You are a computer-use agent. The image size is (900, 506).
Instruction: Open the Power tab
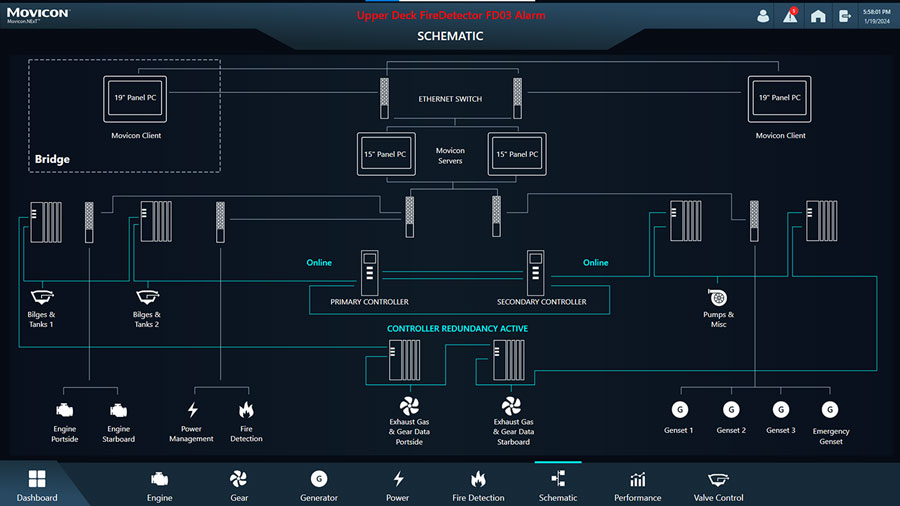coord(398,486)
